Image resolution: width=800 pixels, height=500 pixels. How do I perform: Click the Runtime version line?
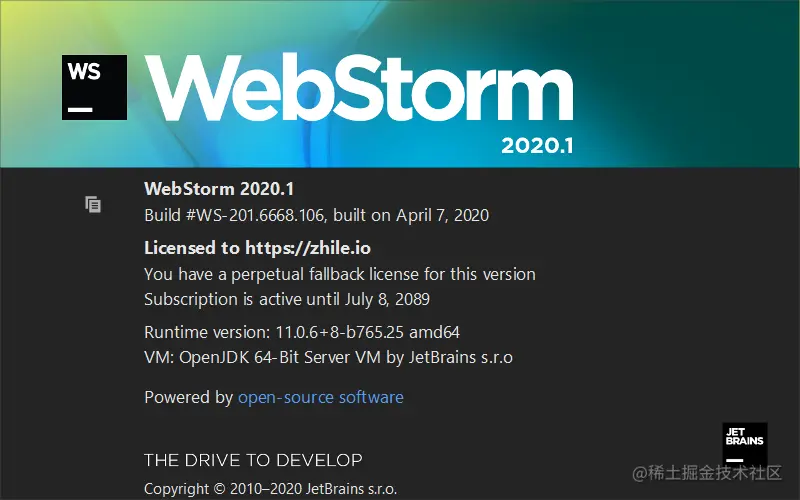[302, 332]
